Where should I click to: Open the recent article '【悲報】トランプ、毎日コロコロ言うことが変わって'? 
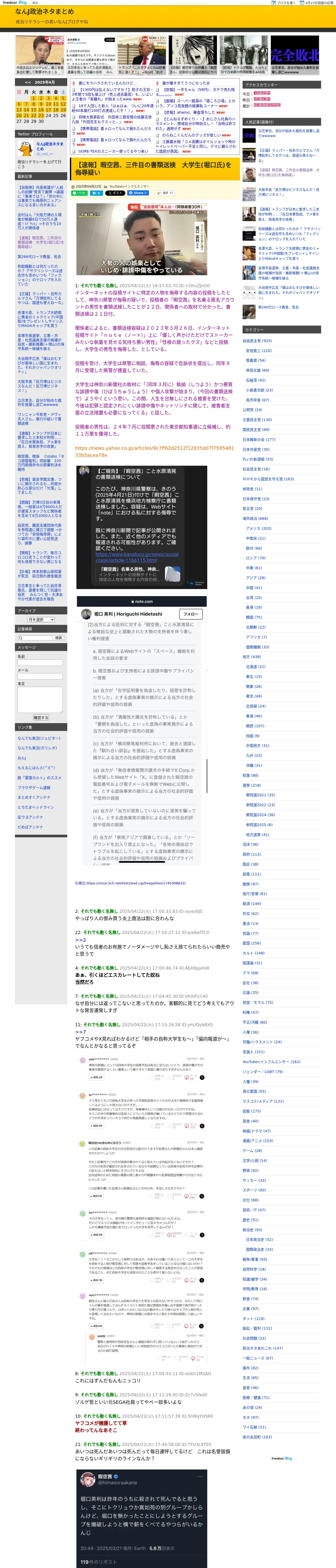[x=40, y=557]
